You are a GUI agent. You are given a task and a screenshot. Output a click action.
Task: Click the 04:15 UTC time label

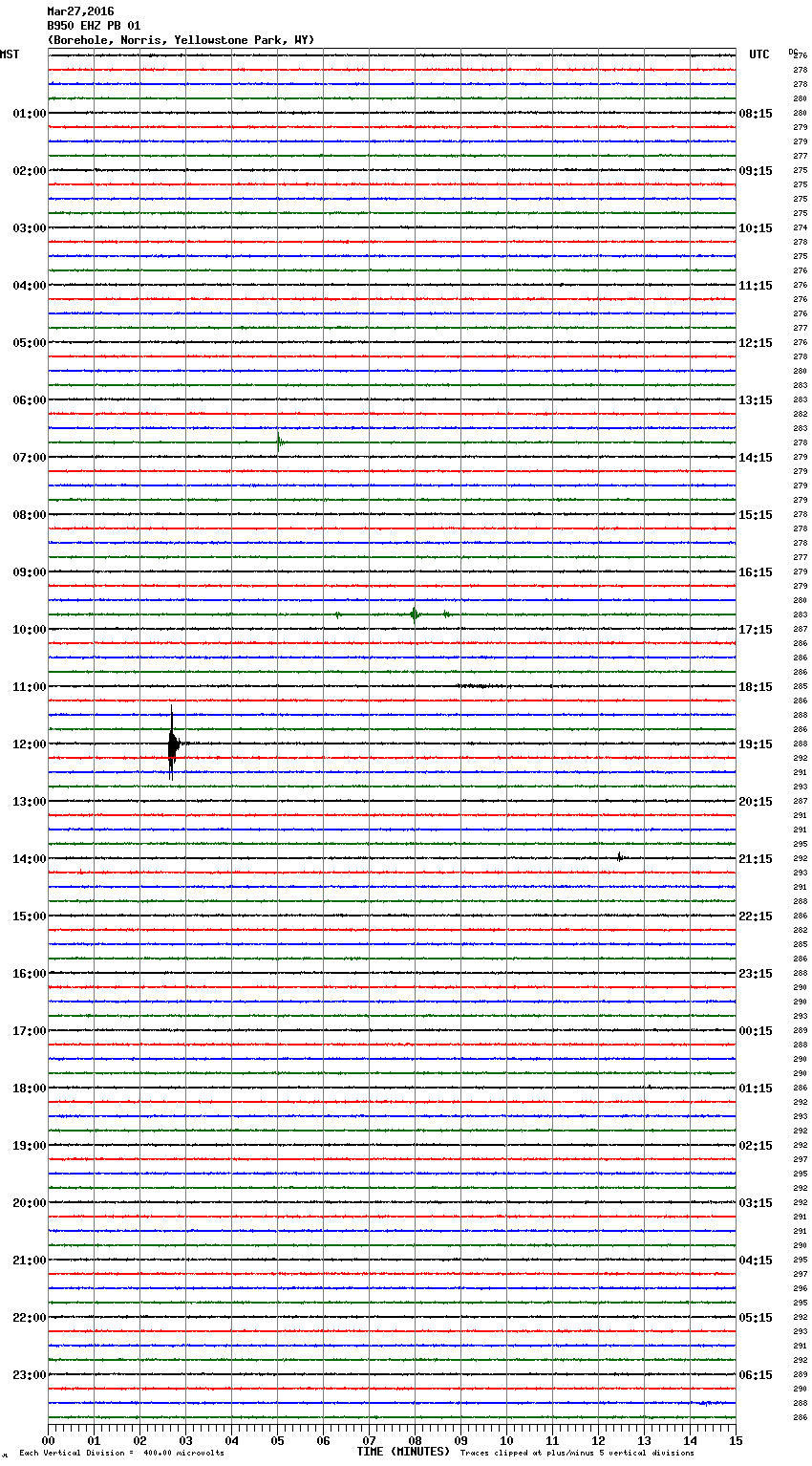[756, 1261]
